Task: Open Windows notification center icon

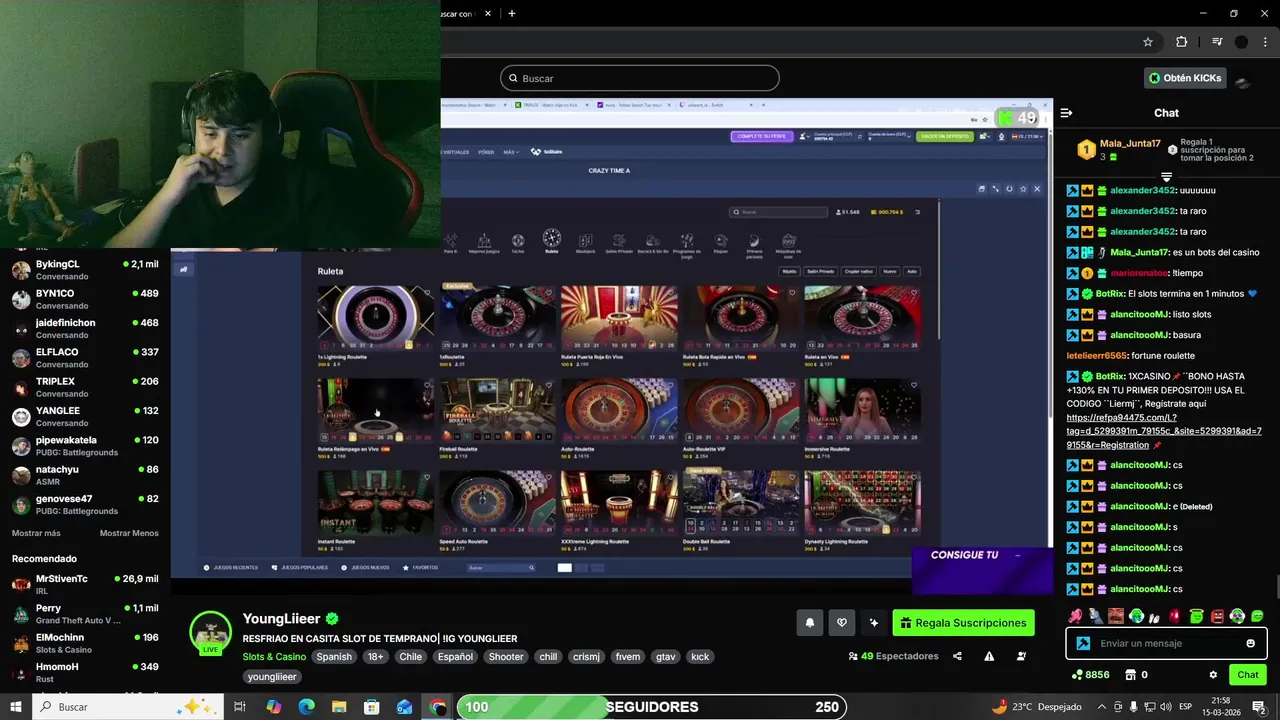Action: click(x=1259, y=707)
